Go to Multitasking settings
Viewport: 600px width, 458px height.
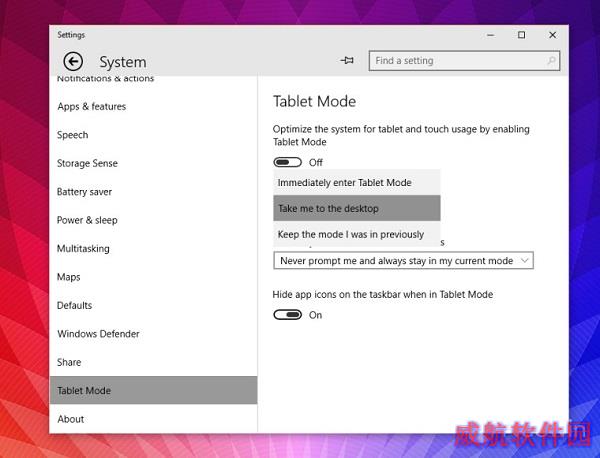pos(153,249)
